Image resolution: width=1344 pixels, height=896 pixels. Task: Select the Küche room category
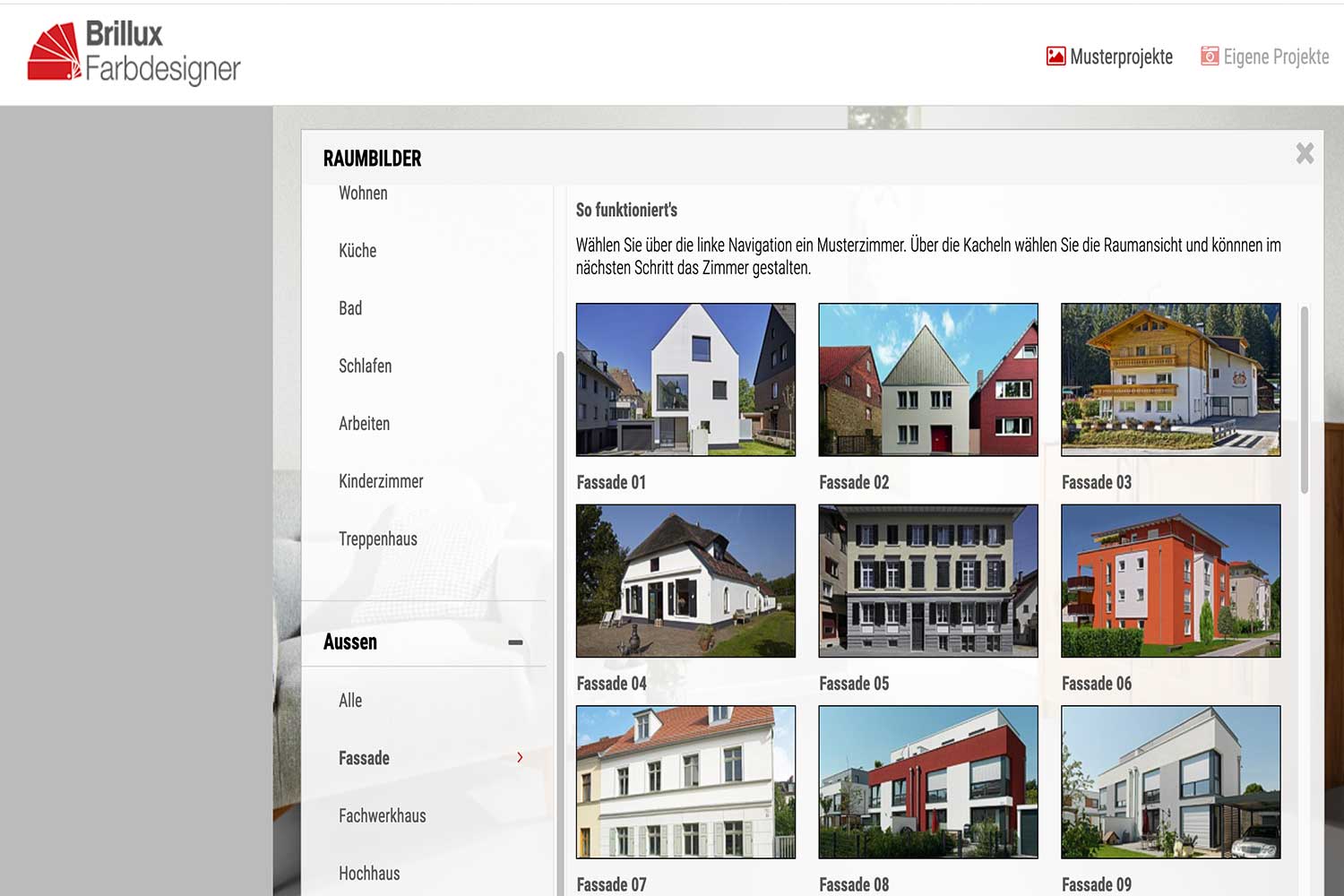[x=358, y=251]
